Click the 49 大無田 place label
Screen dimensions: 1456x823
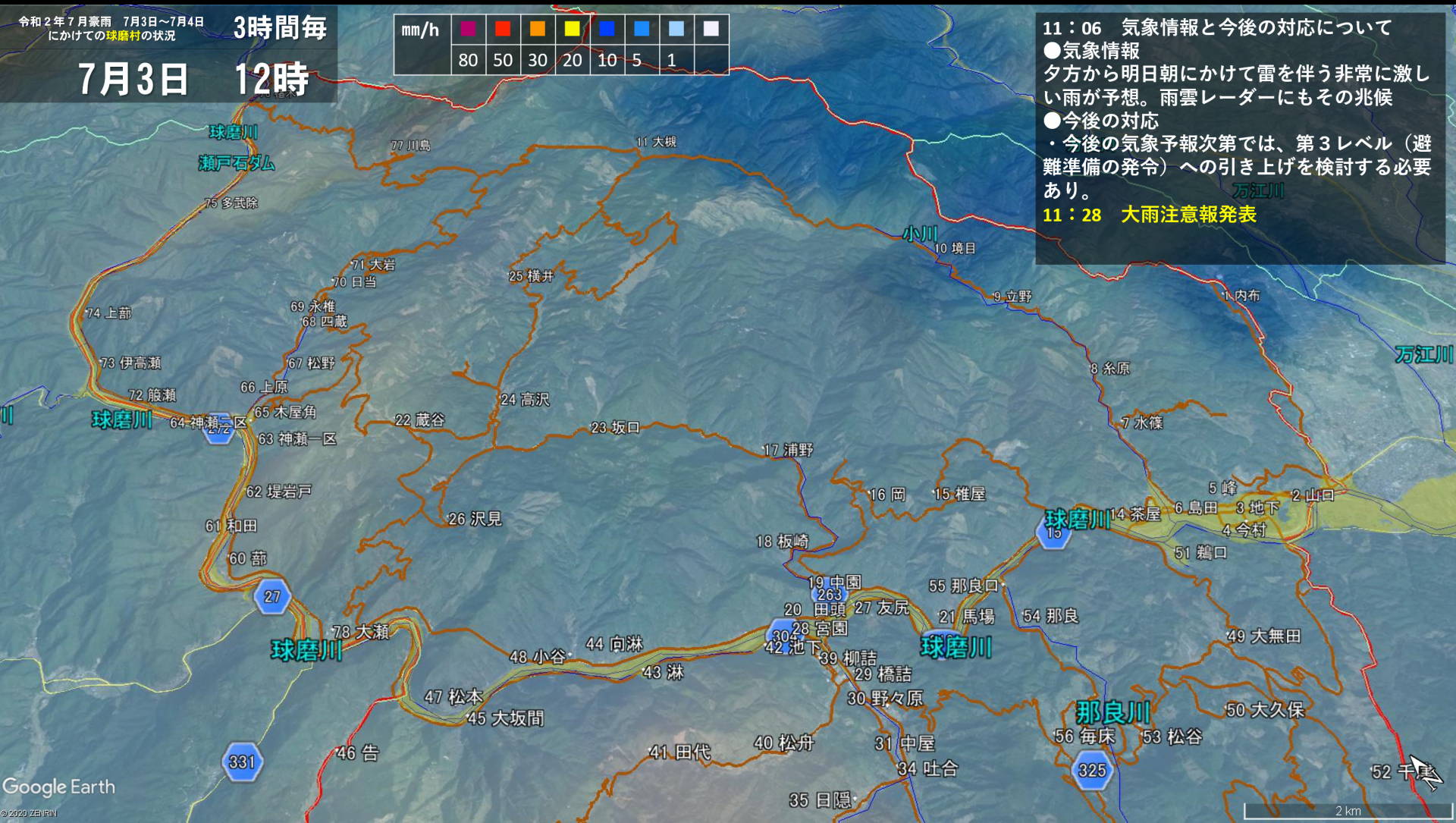tap(1264, 636)
